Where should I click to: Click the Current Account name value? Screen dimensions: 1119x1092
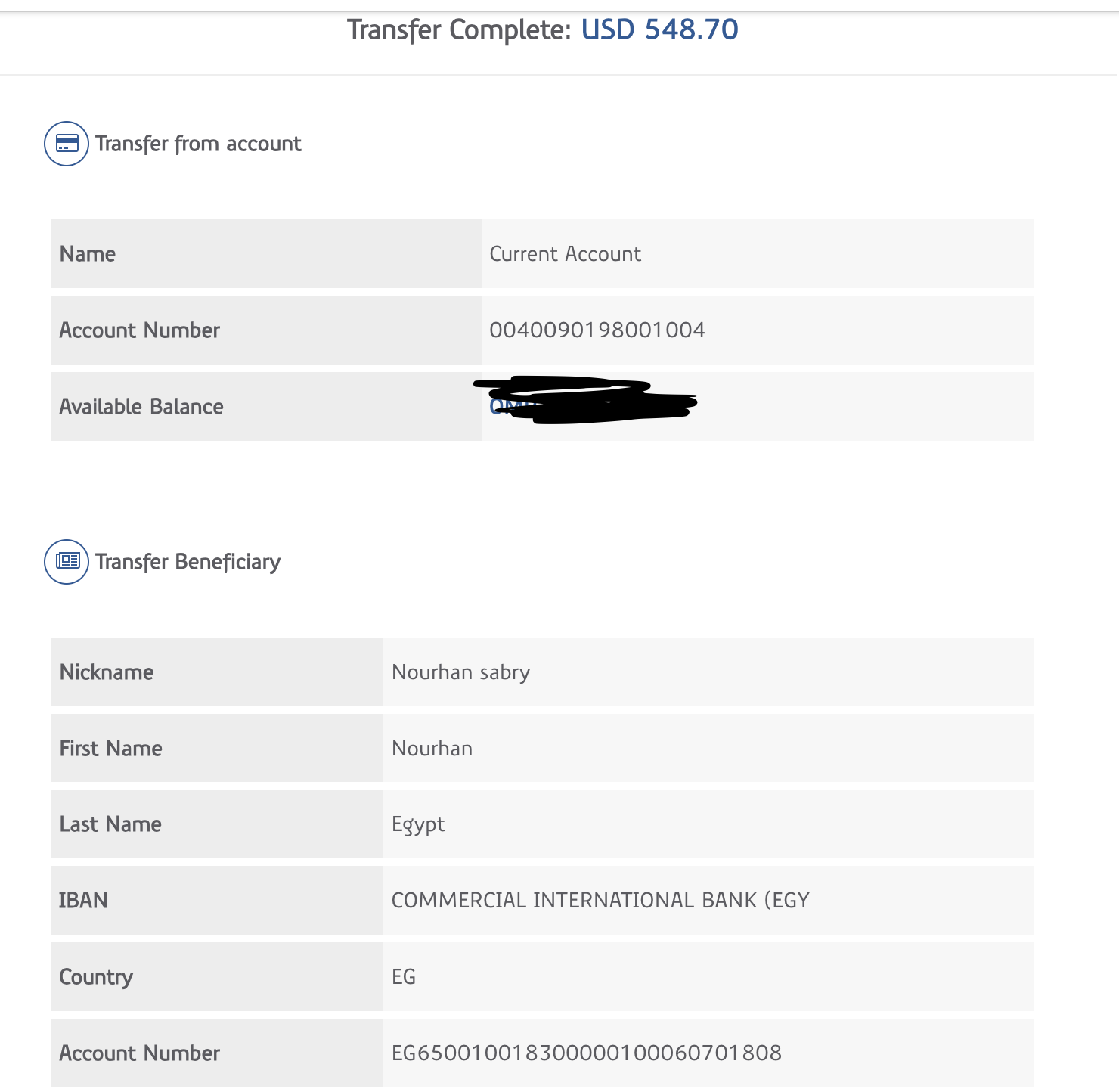pyautogui.click(x=565, y=254)
